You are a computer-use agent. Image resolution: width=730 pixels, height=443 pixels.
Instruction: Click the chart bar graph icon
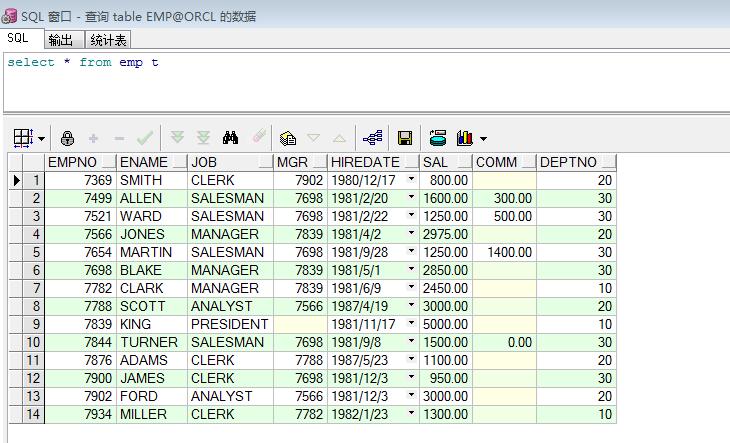pyautogui.click(x=465, y=138)
